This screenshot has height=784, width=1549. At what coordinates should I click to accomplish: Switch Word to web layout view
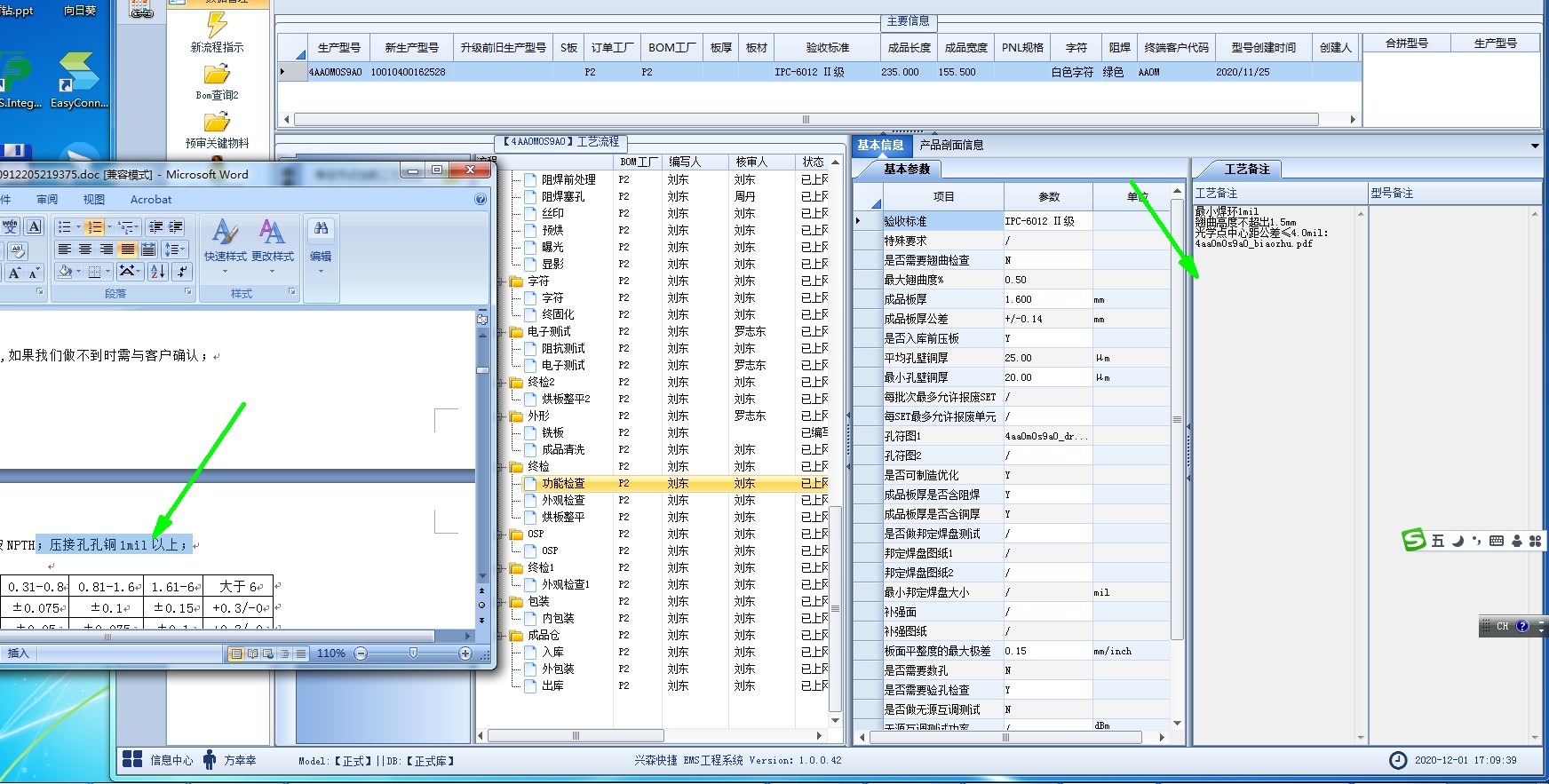(268, 653)
